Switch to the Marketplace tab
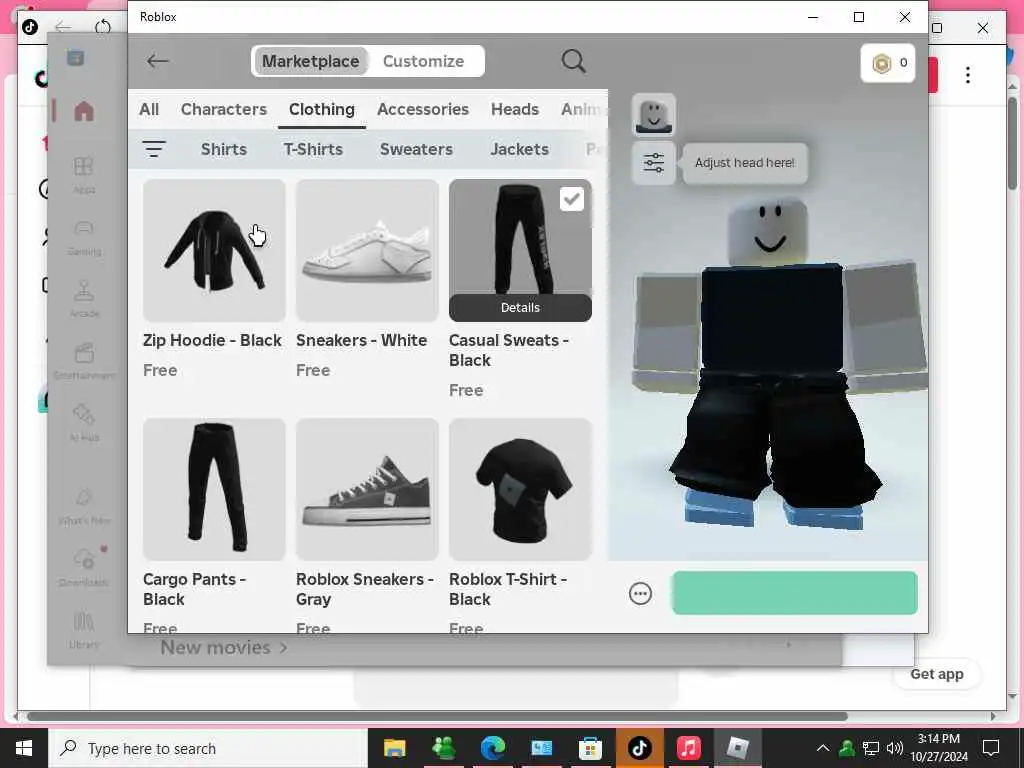 310,61
